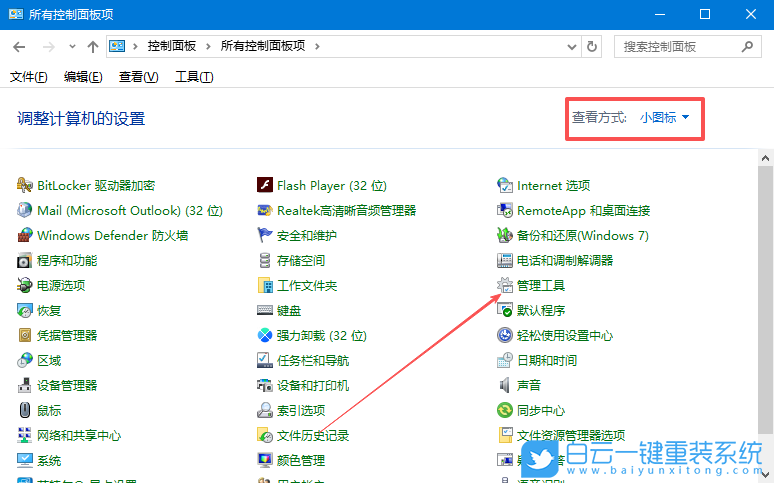Click the 恢复 icon
The image size is (774, 483).
tap(25, 310)
